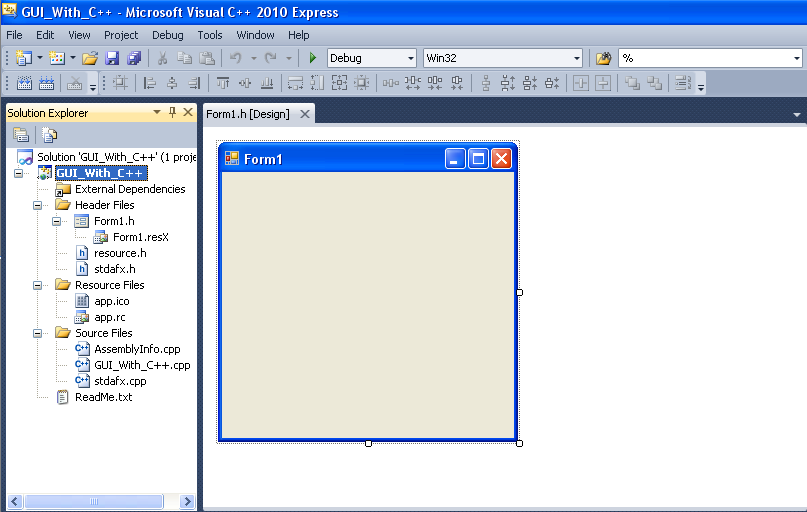Open the Tools menu

[210, 35]
